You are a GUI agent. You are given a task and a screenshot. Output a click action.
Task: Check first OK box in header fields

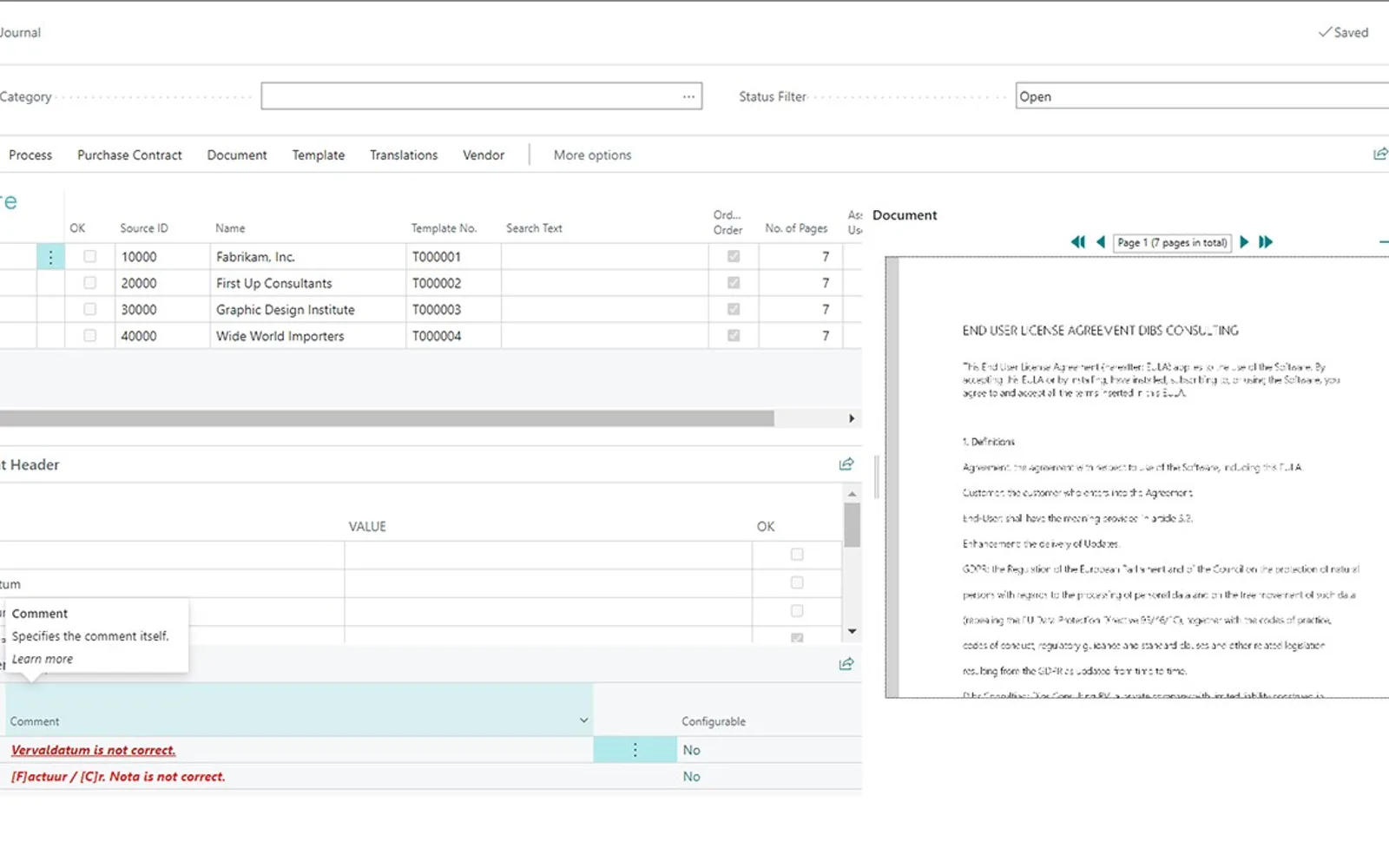click(x=797, y=555)
